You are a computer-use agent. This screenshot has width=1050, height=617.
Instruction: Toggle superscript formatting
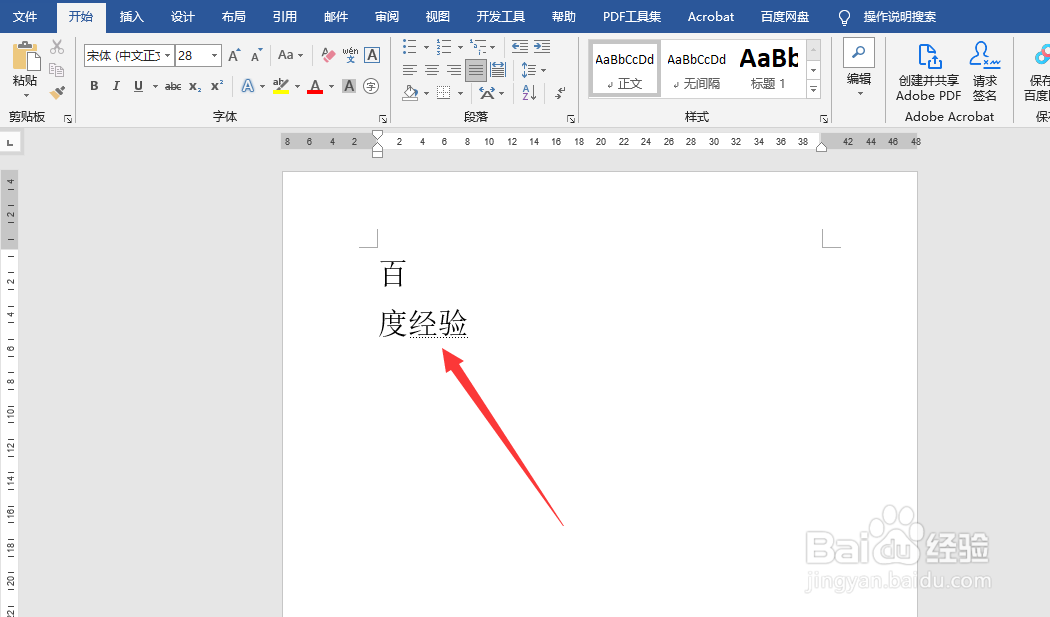[x=217, y=86]
